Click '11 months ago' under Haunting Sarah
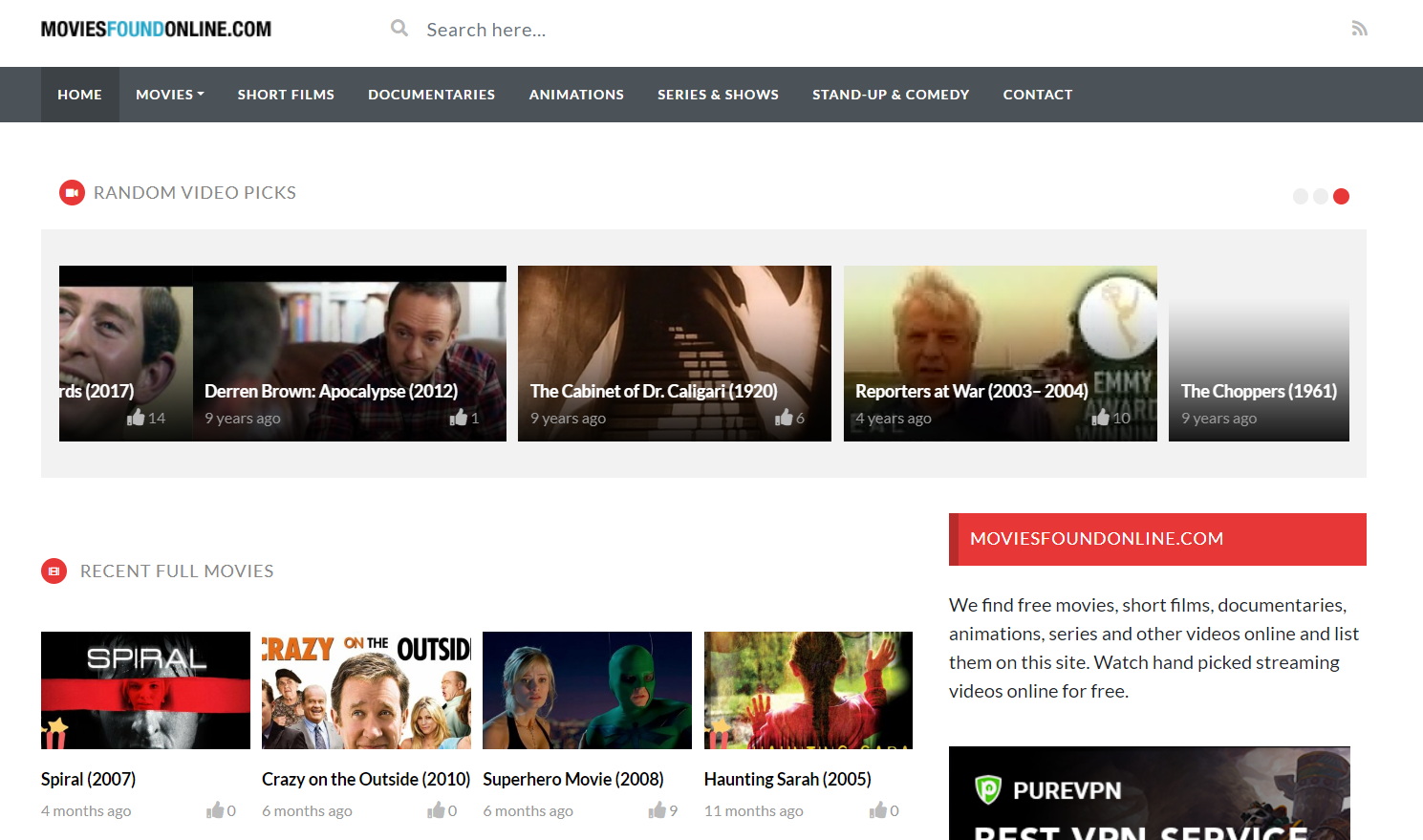 753,810
